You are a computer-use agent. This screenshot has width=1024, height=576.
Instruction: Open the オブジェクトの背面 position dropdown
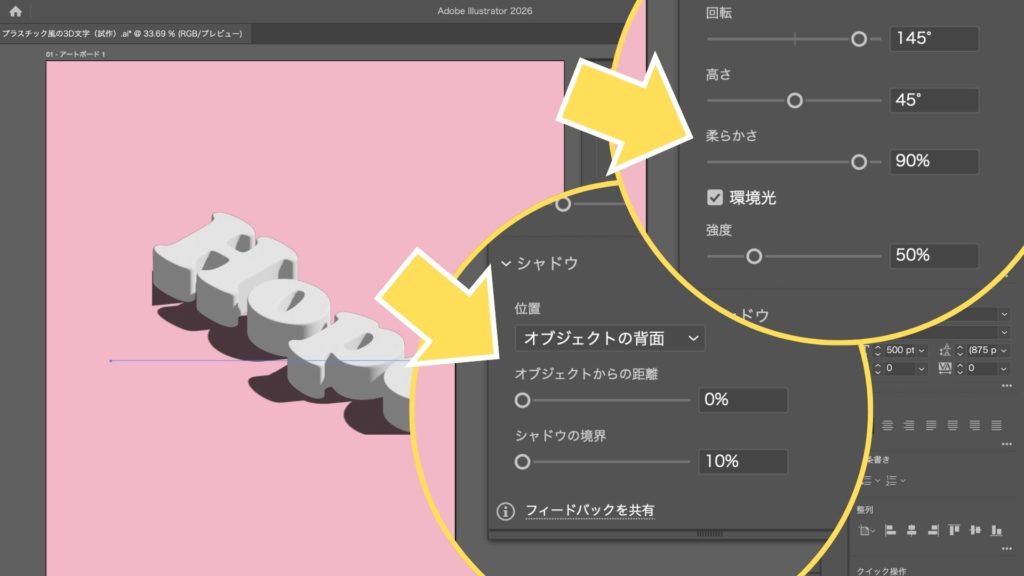(609, 338)
